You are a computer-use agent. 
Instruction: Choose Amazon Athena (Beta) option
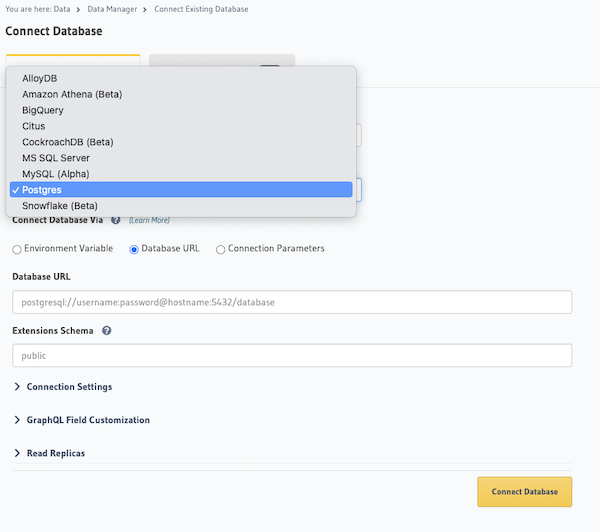[x=181, y=94]
